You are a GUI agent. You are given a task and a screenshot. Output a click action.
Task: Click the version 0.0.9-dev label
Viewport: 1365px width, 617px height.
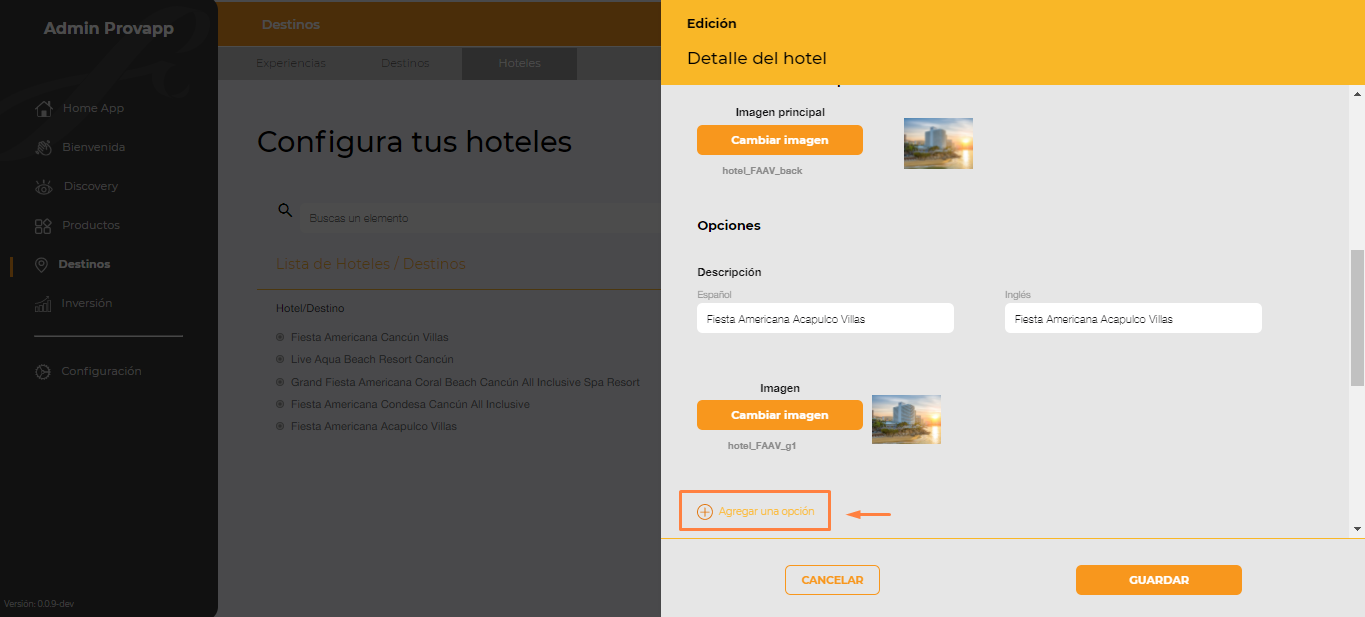pos(40,604)
